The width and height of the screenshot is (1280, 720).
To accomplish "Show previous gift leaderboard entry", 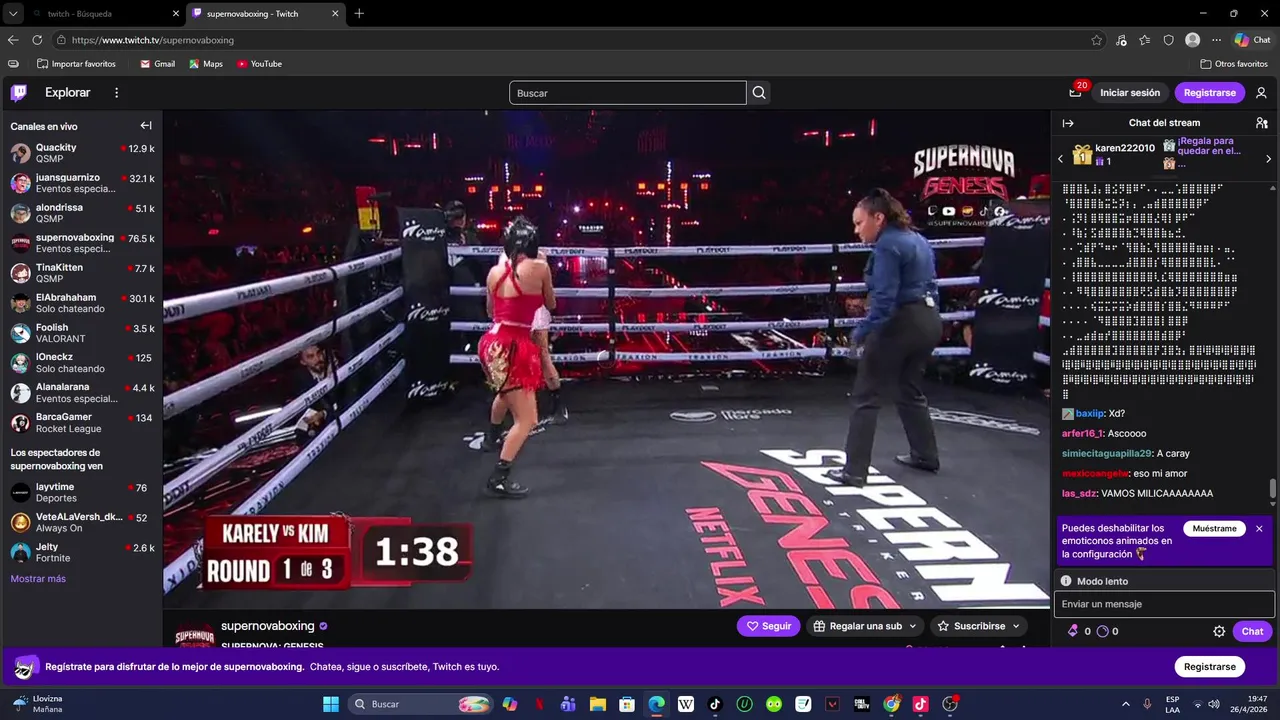I will click(1061, 159).
